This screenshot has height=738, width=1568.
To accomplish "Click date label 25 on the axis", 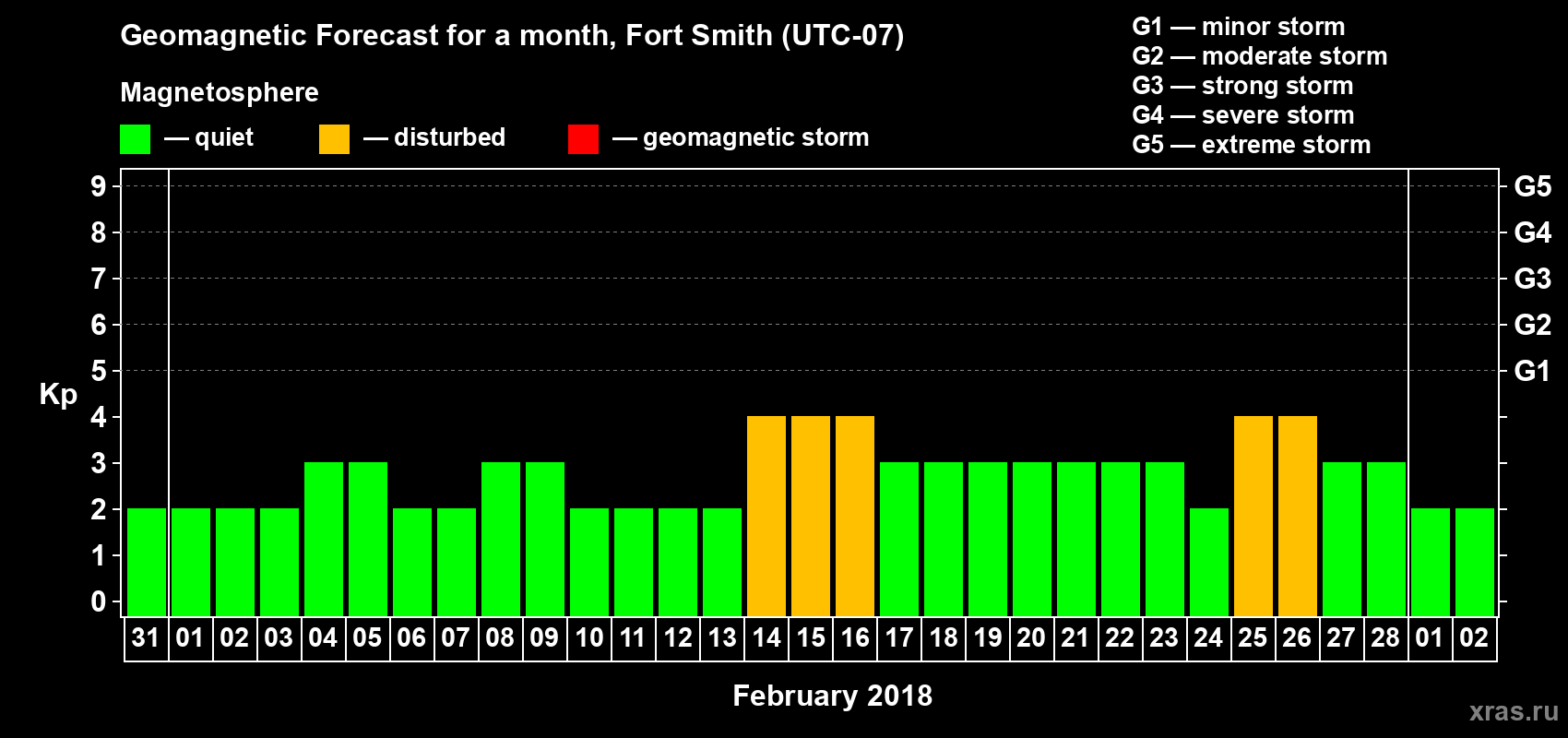I will pos(1253,638).
